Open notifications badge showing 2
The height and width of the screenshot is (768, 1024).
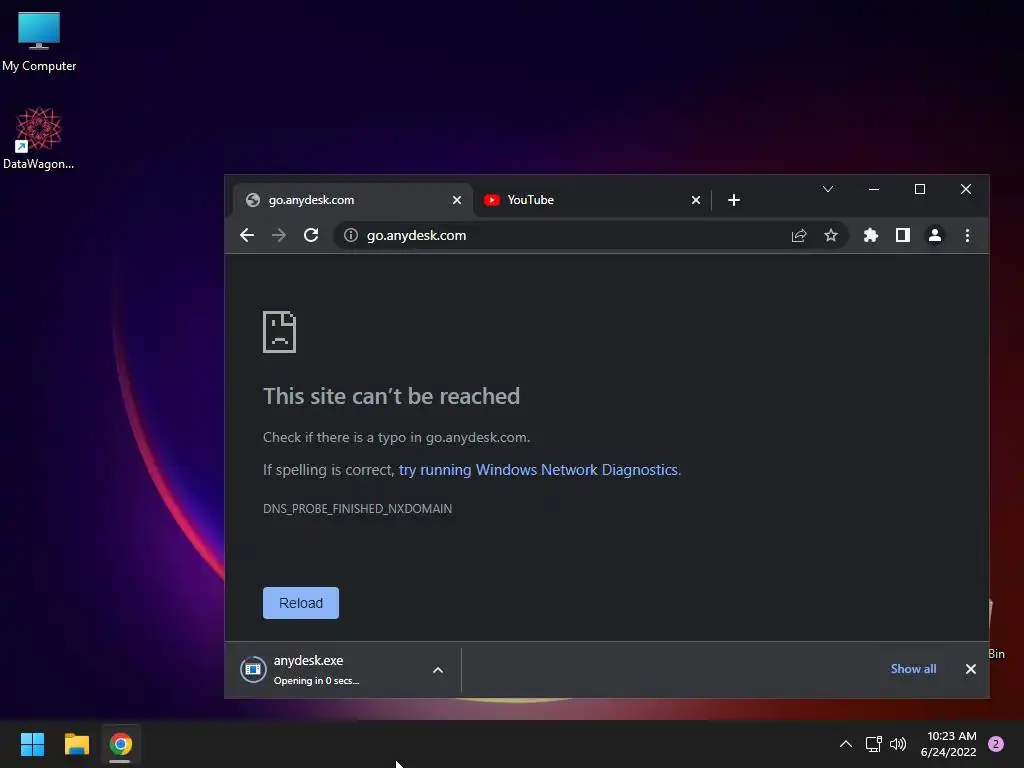[x=996, y=744]
